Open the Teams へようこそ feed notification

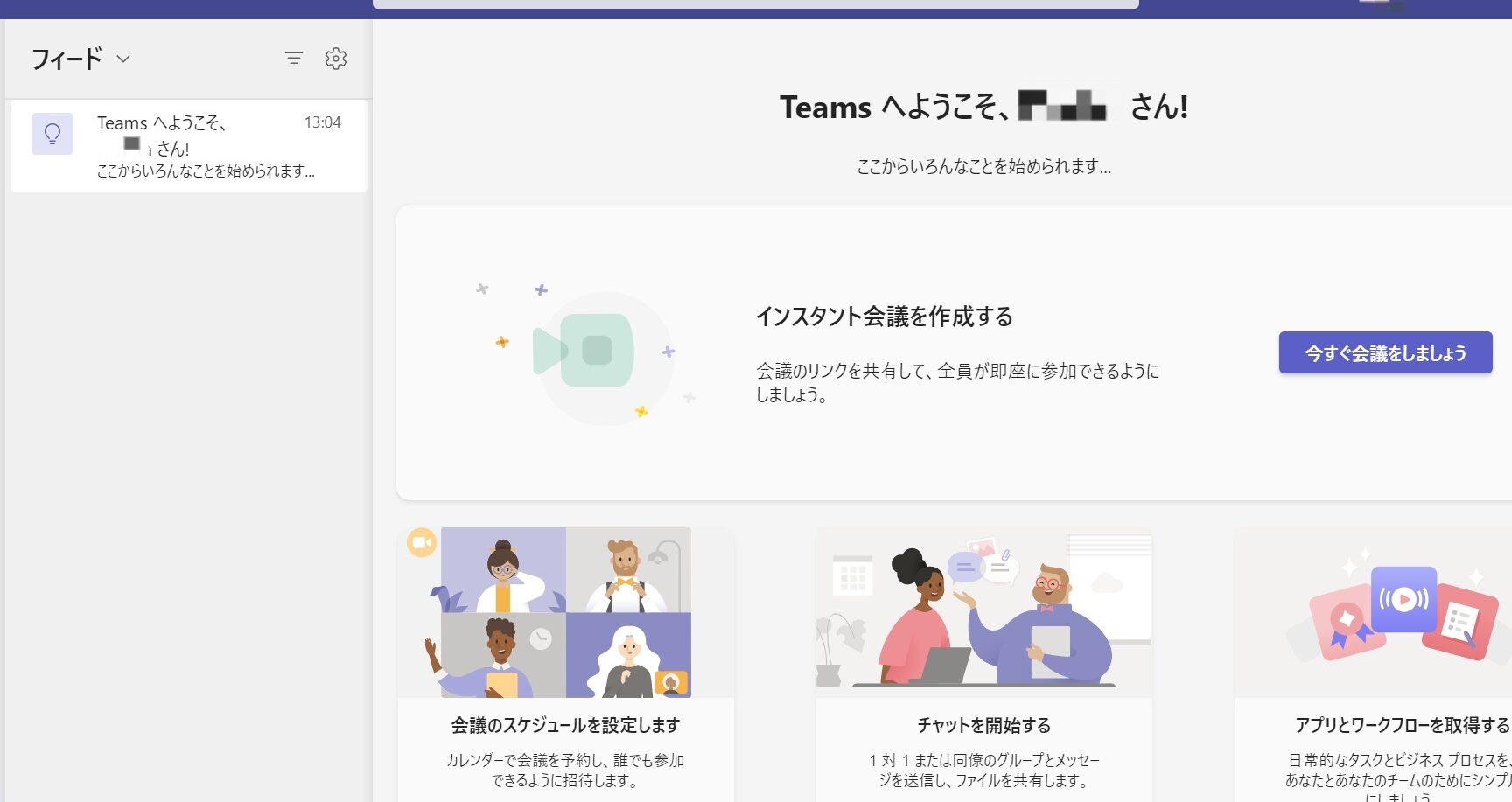189,146
